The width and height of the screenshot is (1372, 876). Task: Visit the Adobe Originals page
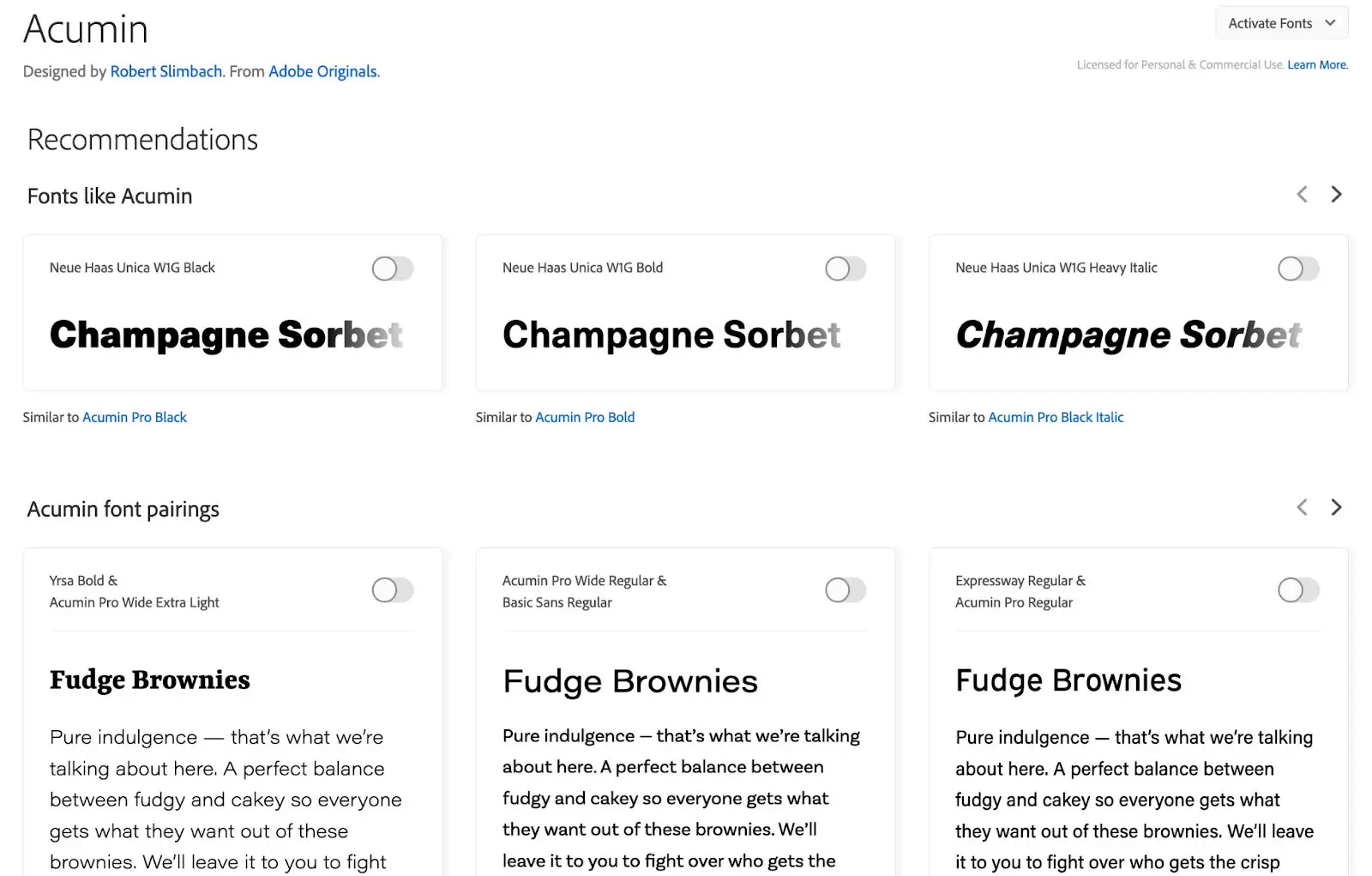click(322, 71)
